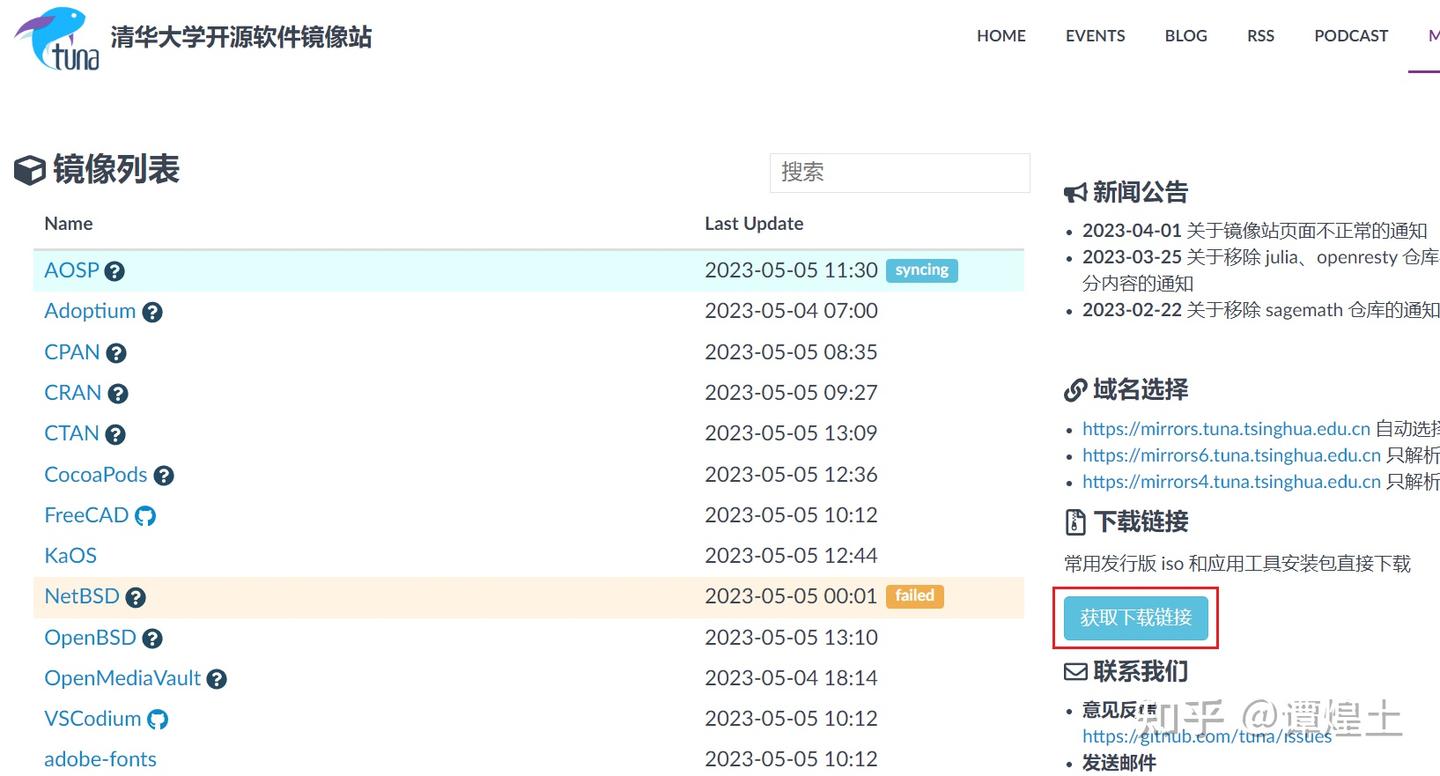Open the help icon next to CocoaPods

[164, 476]
